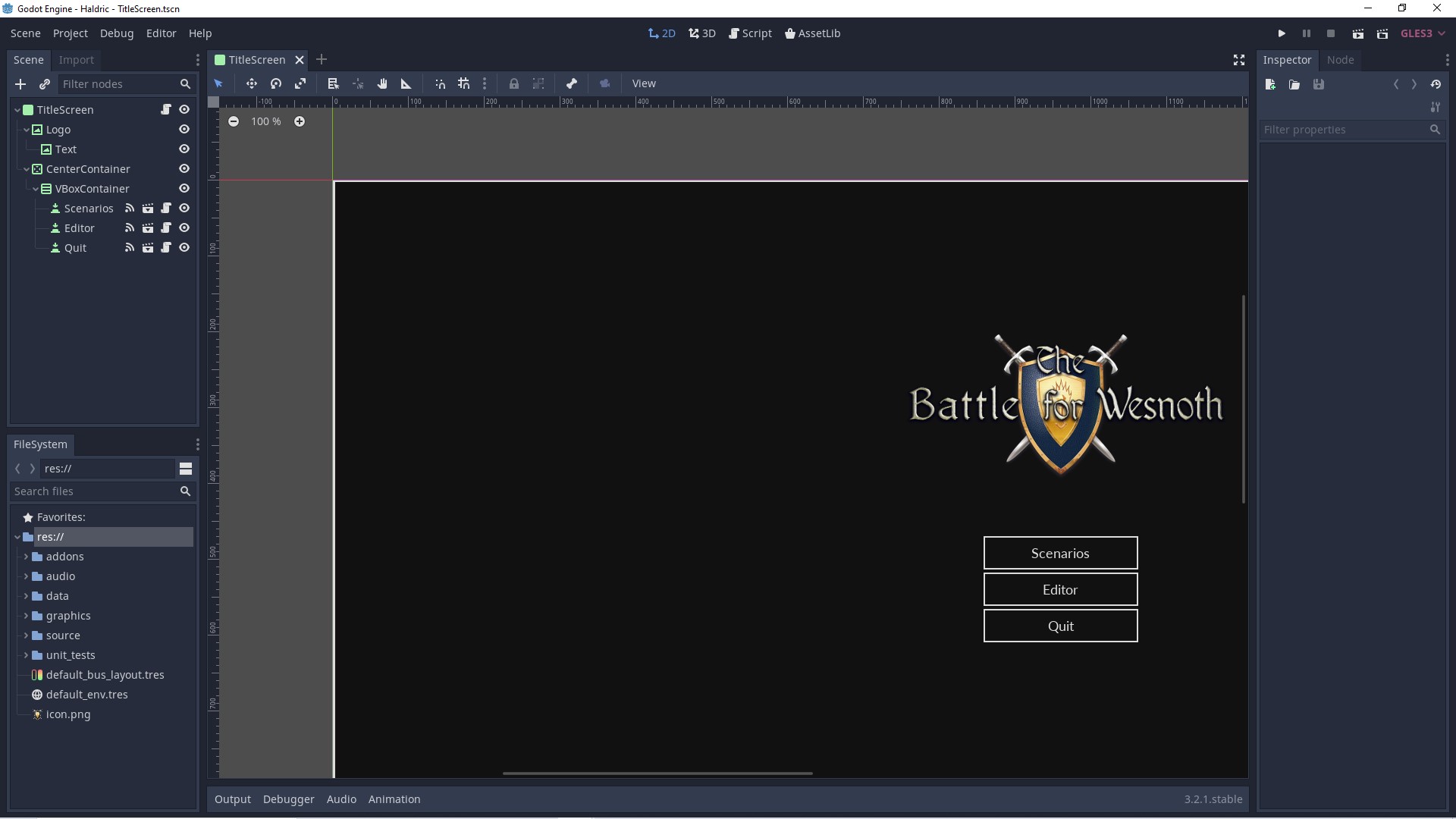Viewport: 1456px width, 819px height.
Task: Toggle visibility of TitleScreen node
Action: click(x=184, y=110)
